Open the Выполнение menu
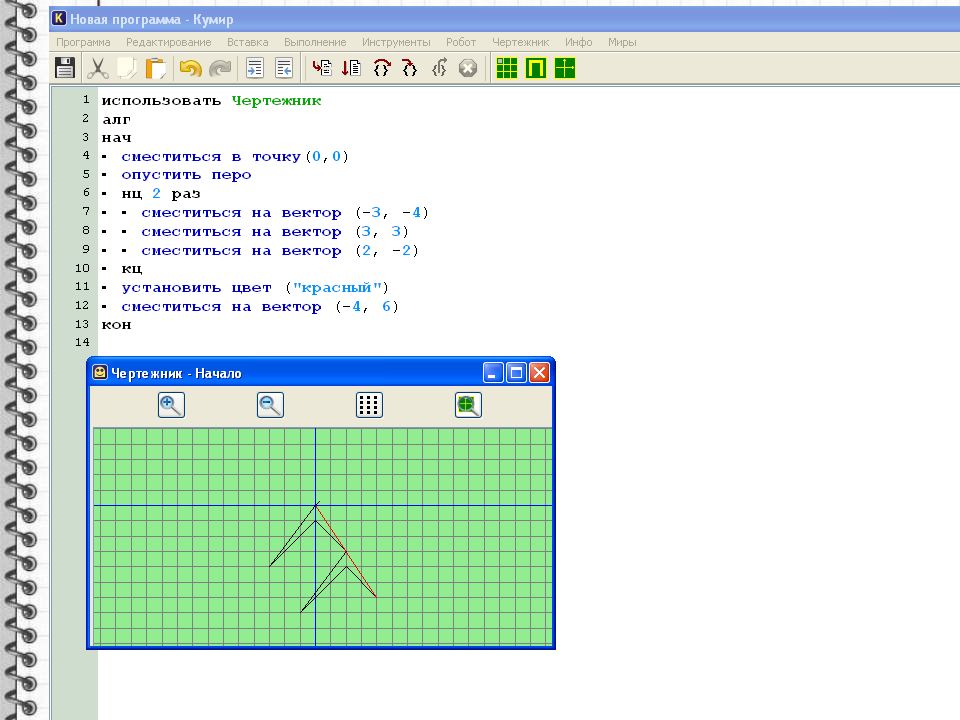This screenshot has height=720, width=960. 315,42
